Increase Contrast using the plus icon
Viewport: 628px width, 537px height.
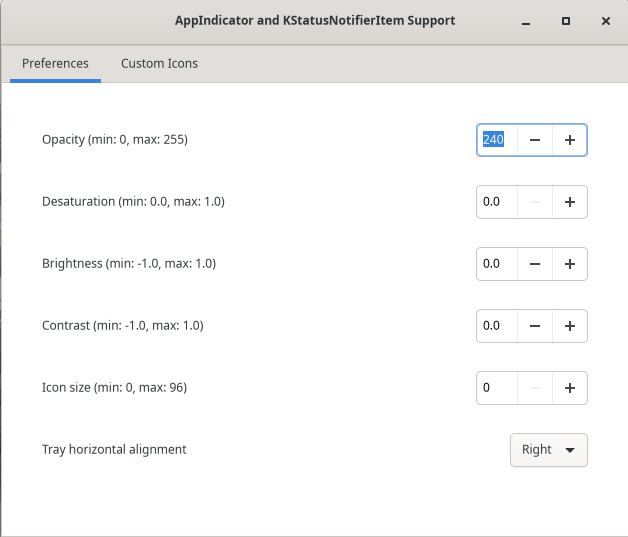pos(570,326)
